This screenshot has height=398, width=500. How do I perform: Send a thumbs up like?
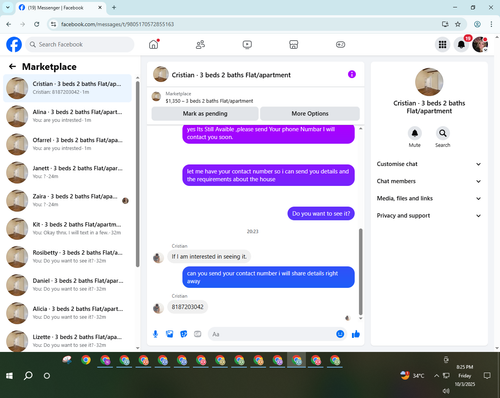coord(356,334)
